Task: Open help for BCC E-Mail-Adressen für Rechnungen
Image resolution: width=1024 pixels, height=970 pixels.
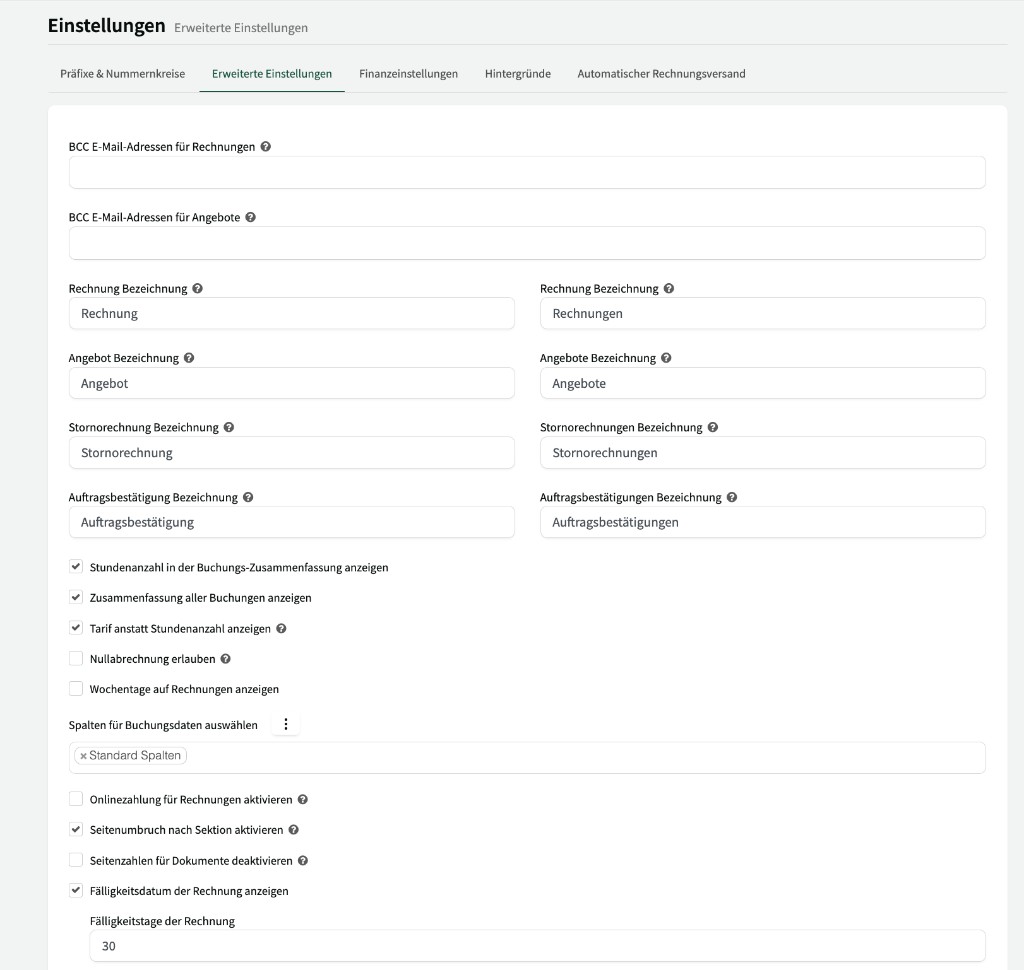Action: (264, 146)
